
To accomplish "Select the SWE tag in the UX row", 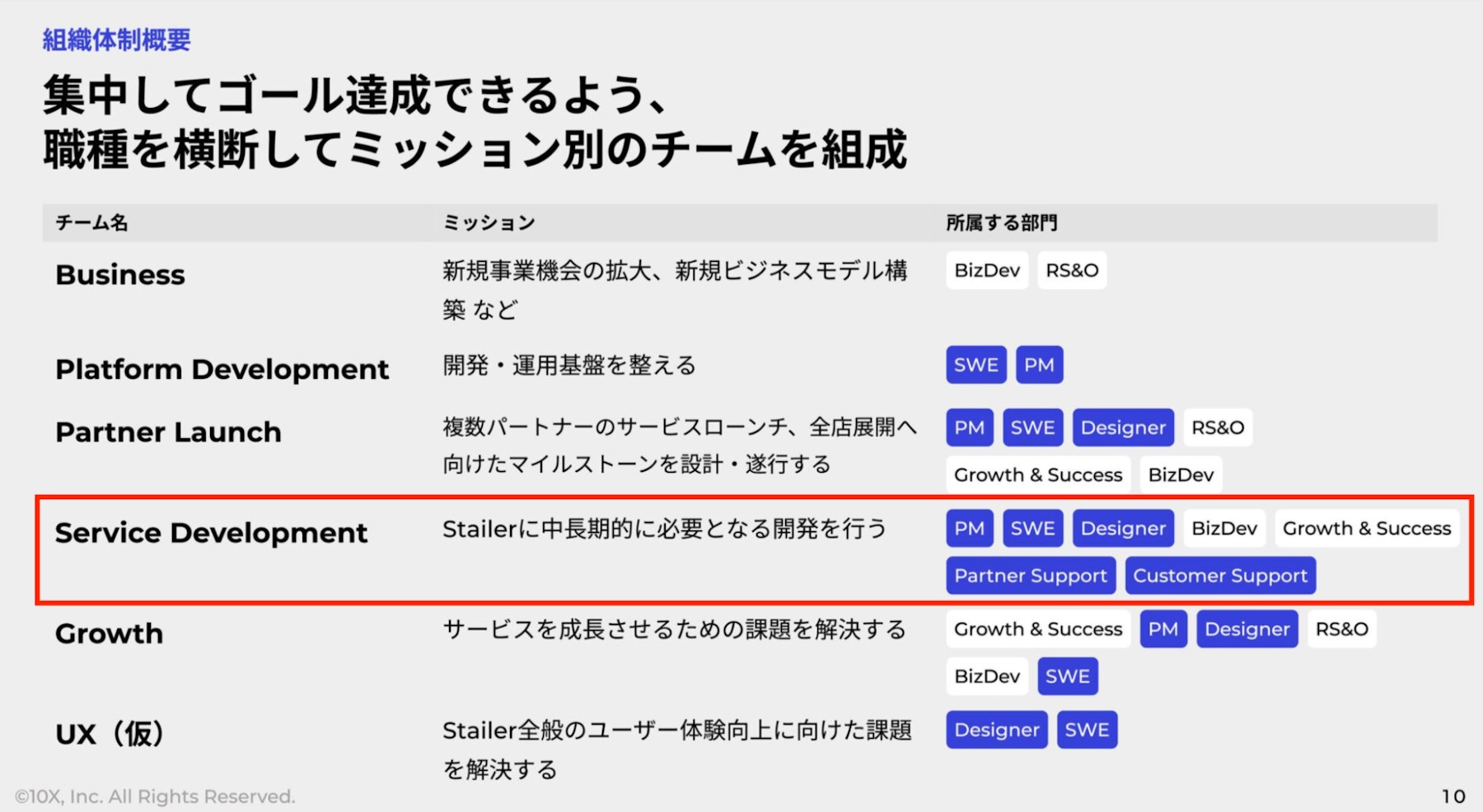I will pyautogui.click(x=1087, y=730).
